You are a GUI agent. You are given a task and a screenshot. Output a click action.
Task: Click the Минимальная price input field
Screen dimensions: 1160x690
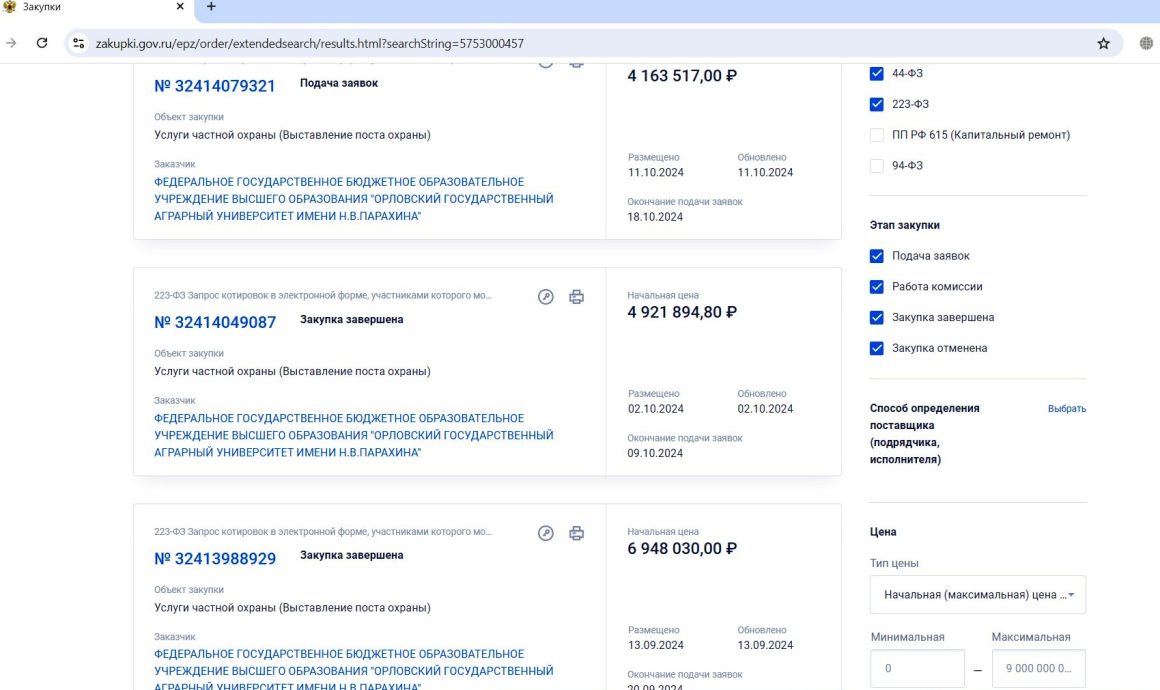coord(917,668)
